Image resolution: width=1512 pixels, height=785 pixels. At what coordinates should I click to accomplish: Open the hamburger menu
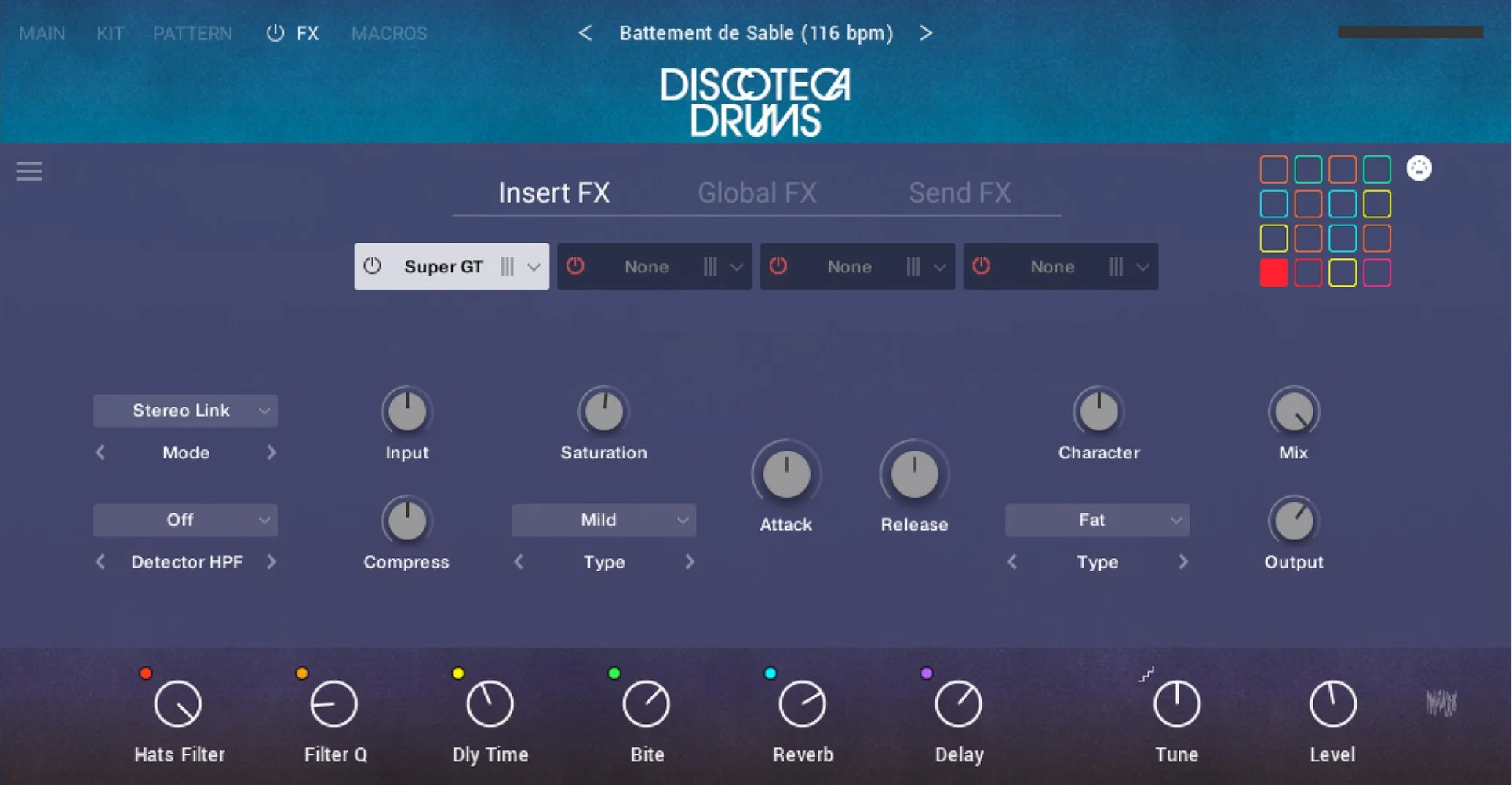(x=29, y=171)
